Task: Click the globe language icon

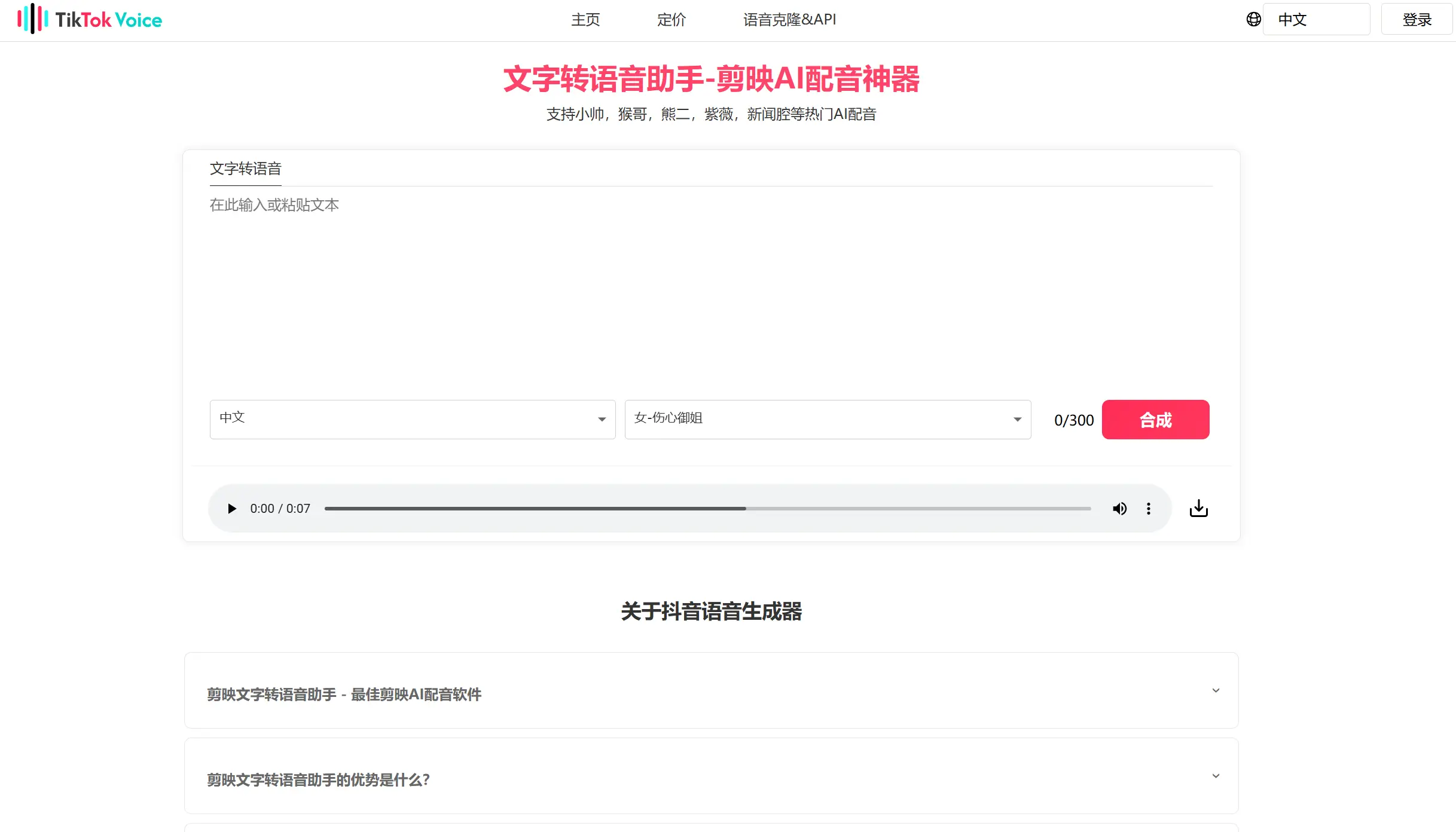Action: point(1253,19)
